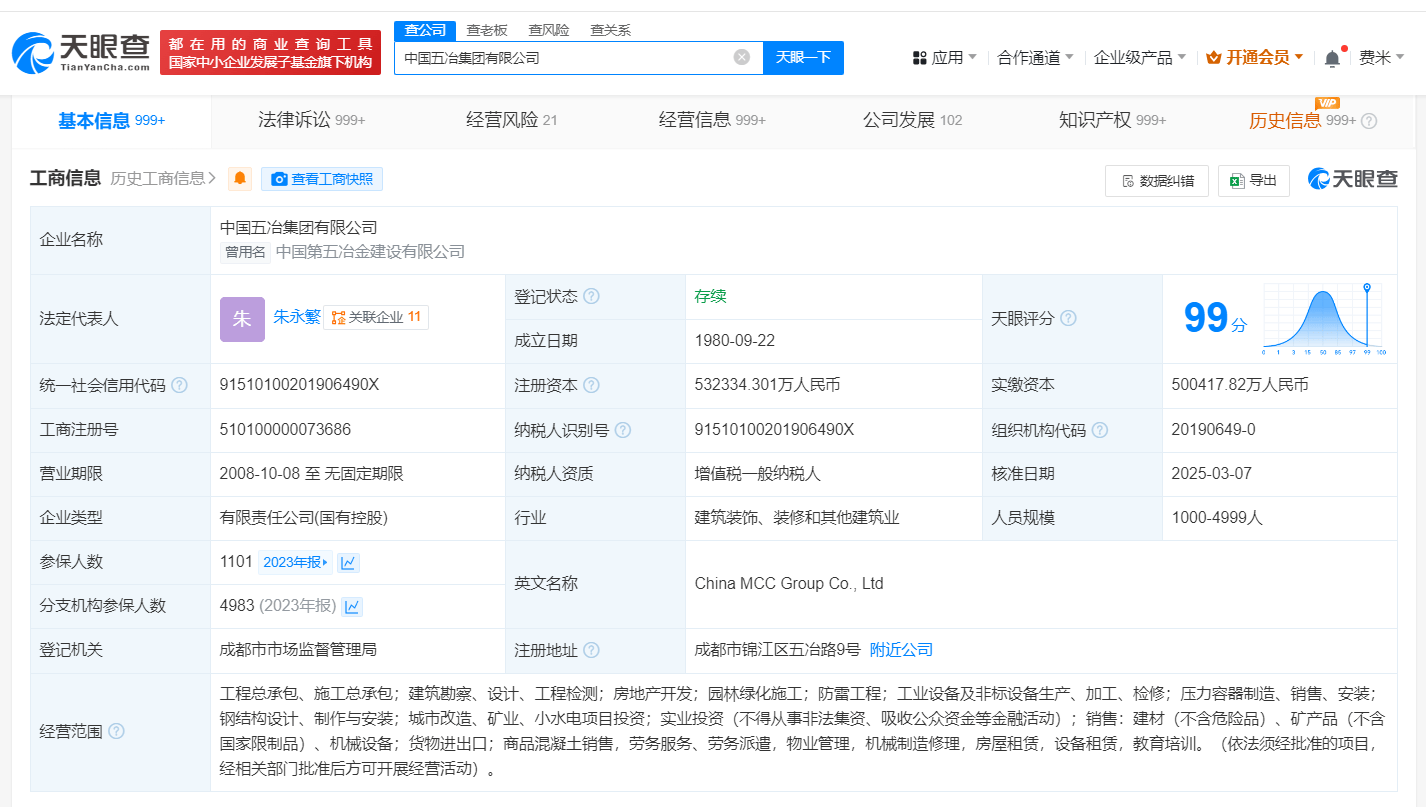Click the help icon next to 纳税人识别号
The height and width of the screenshot is (807, 1426).
[623, 430]
